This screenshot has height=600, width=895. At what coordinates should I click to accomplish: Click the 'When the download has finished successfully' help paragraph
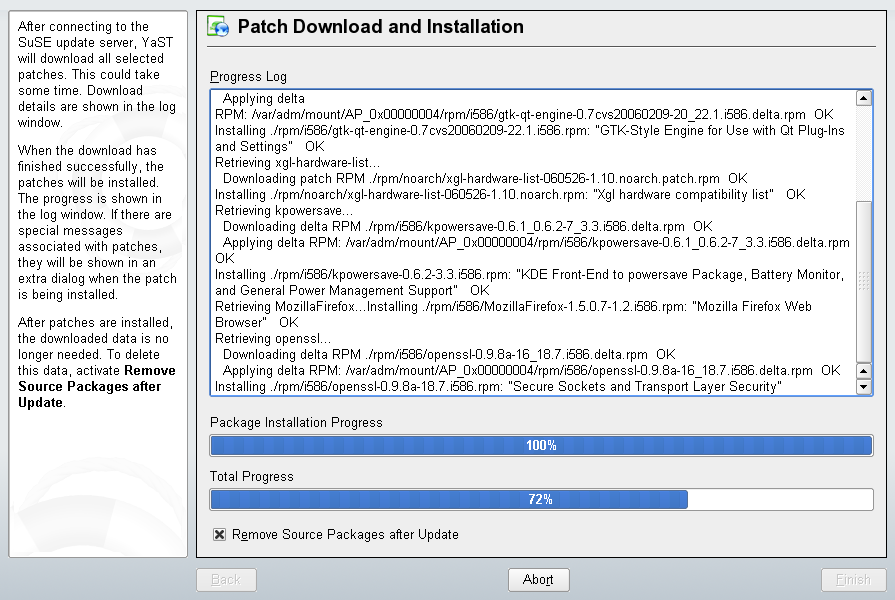point(97,223)
